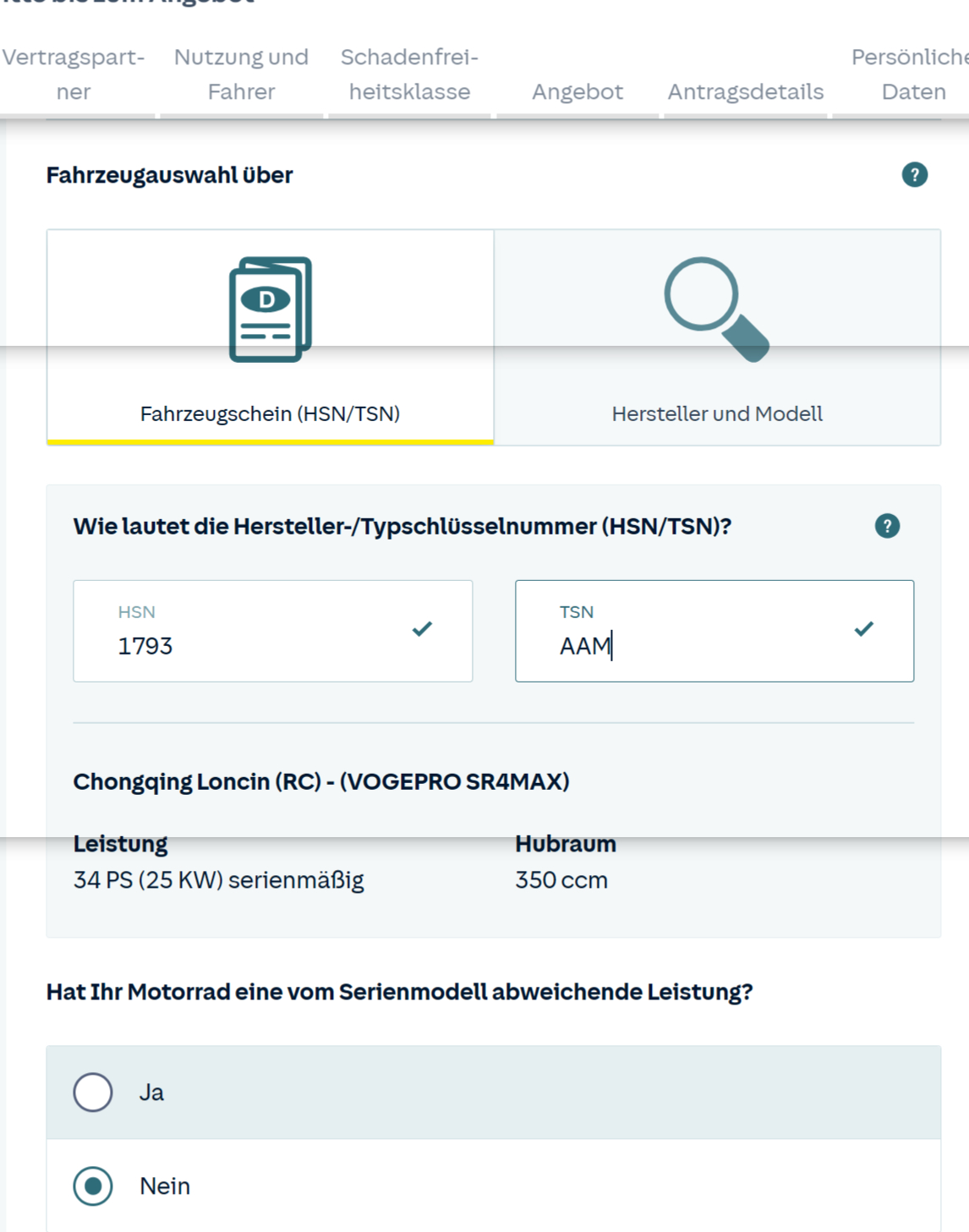The image size is (969, 1232).
Task: Click '34 PS (25 KW) serienmäßig' value
Action: (x=219, y=880)
